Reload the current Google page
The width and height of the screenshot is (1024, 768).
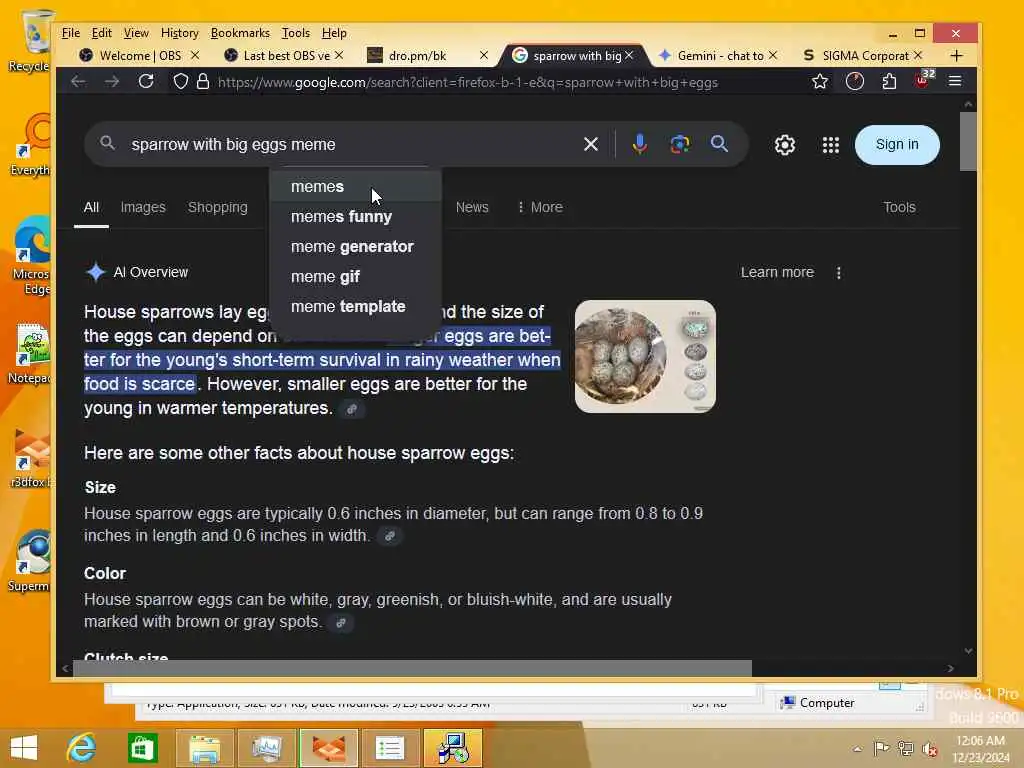click(x=146, y=81)
